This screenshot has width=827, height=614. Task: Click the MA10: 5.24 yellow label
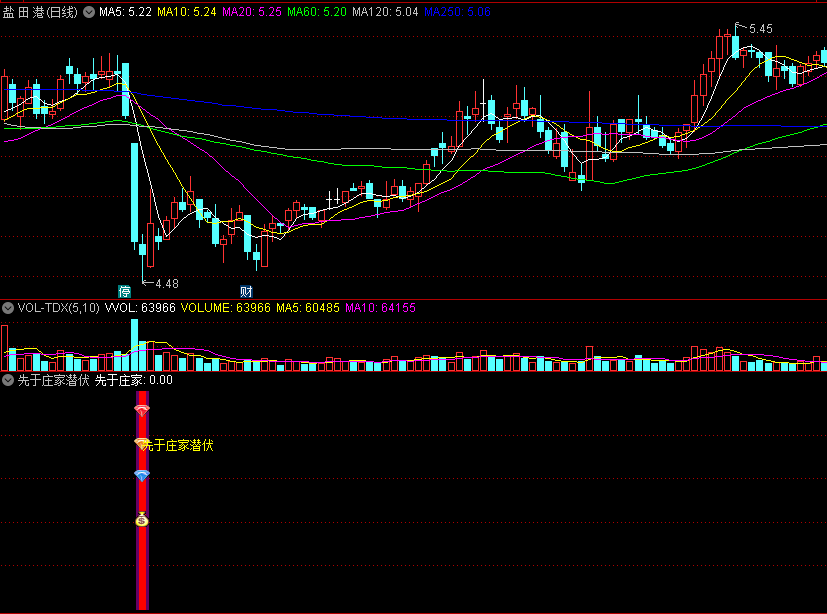[x=187, y=12]
